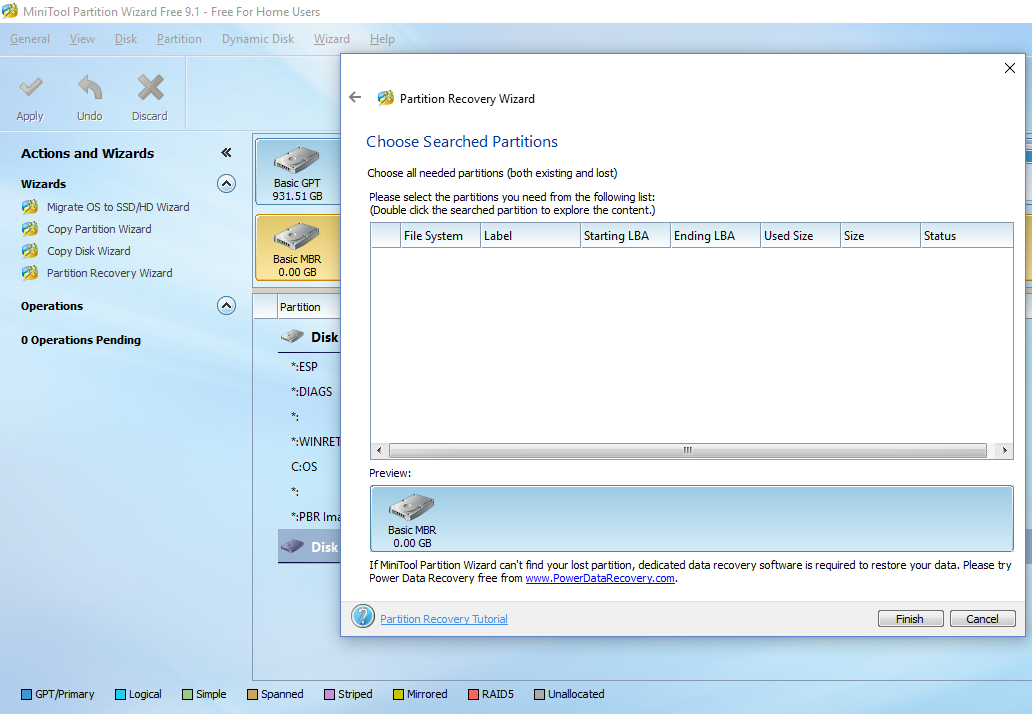1032x714 pixels.
Task: Open the www.PowerDataRecovery.com link
Action: [x=600, y=578]
